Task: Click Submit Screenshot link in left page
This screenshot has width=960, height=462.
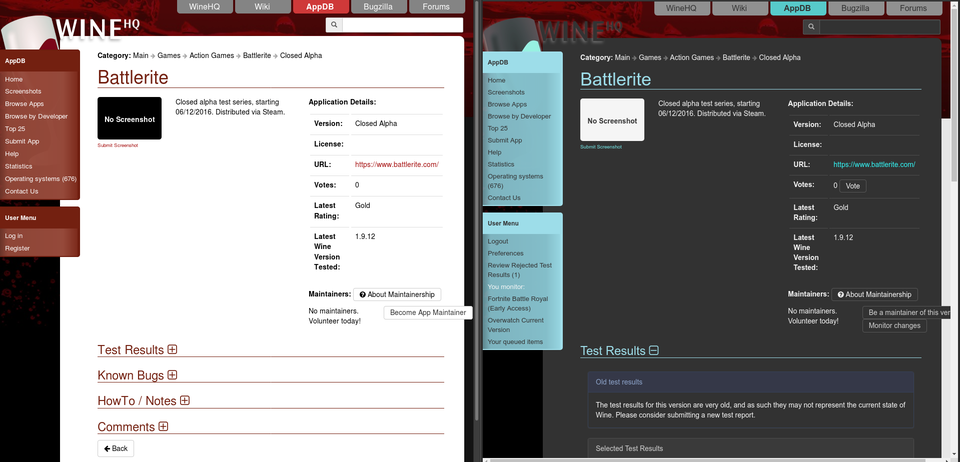Action: coord(118,146)
